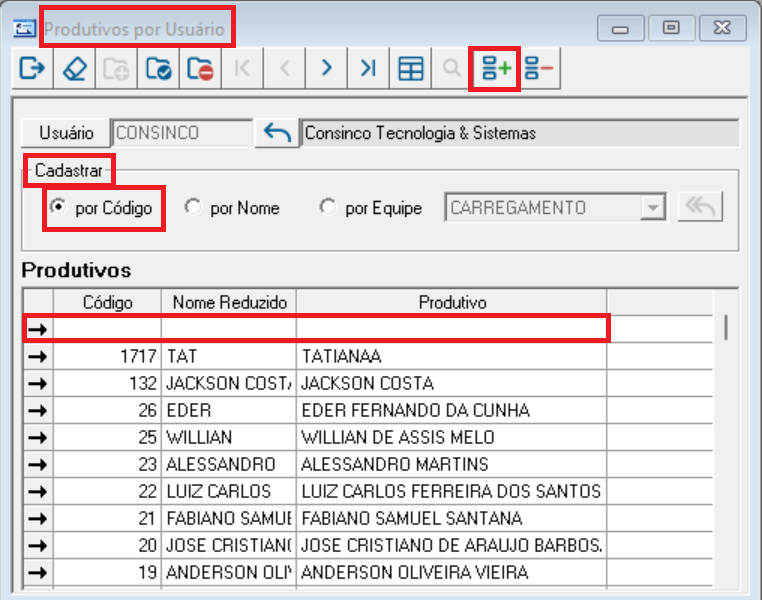This screenshot has height=600, width=762.
Task: Click code cell 21
Action: [x=107, y=519]
